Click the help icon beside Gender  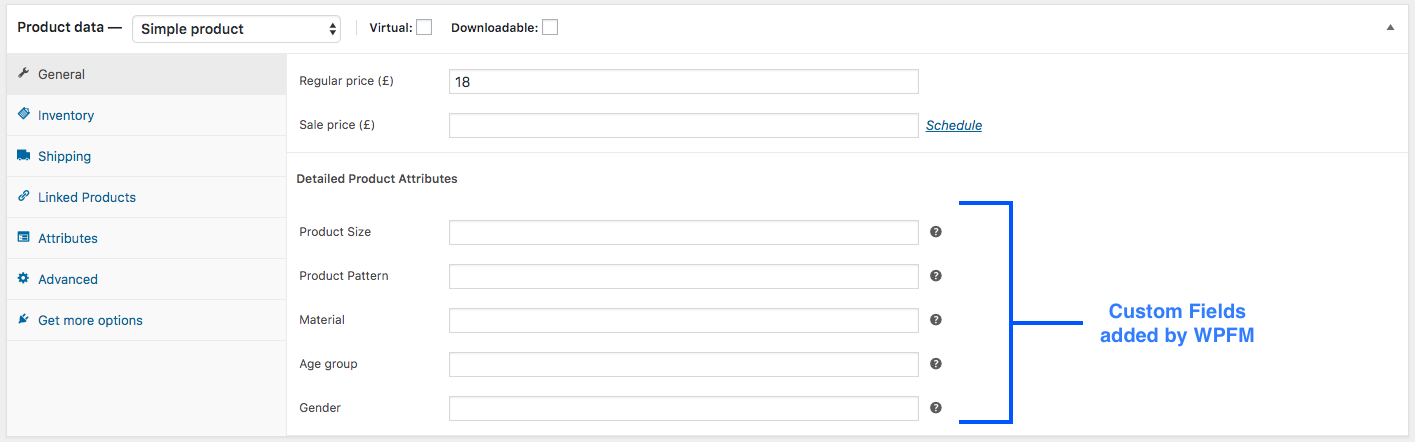[x=936, y=408]
